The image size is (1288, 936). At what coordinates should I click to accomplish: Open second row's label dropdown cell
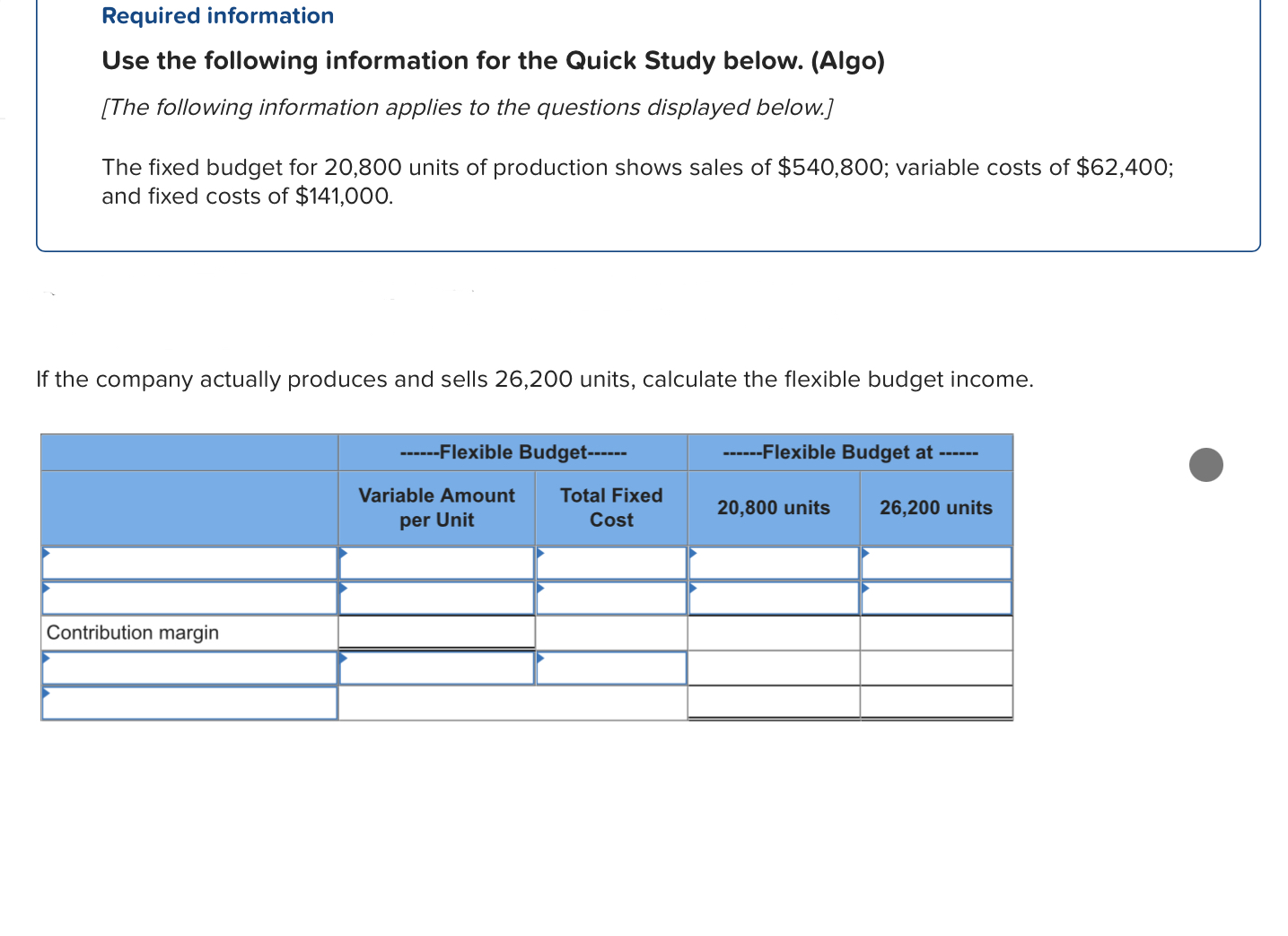[x=189, y=598]
